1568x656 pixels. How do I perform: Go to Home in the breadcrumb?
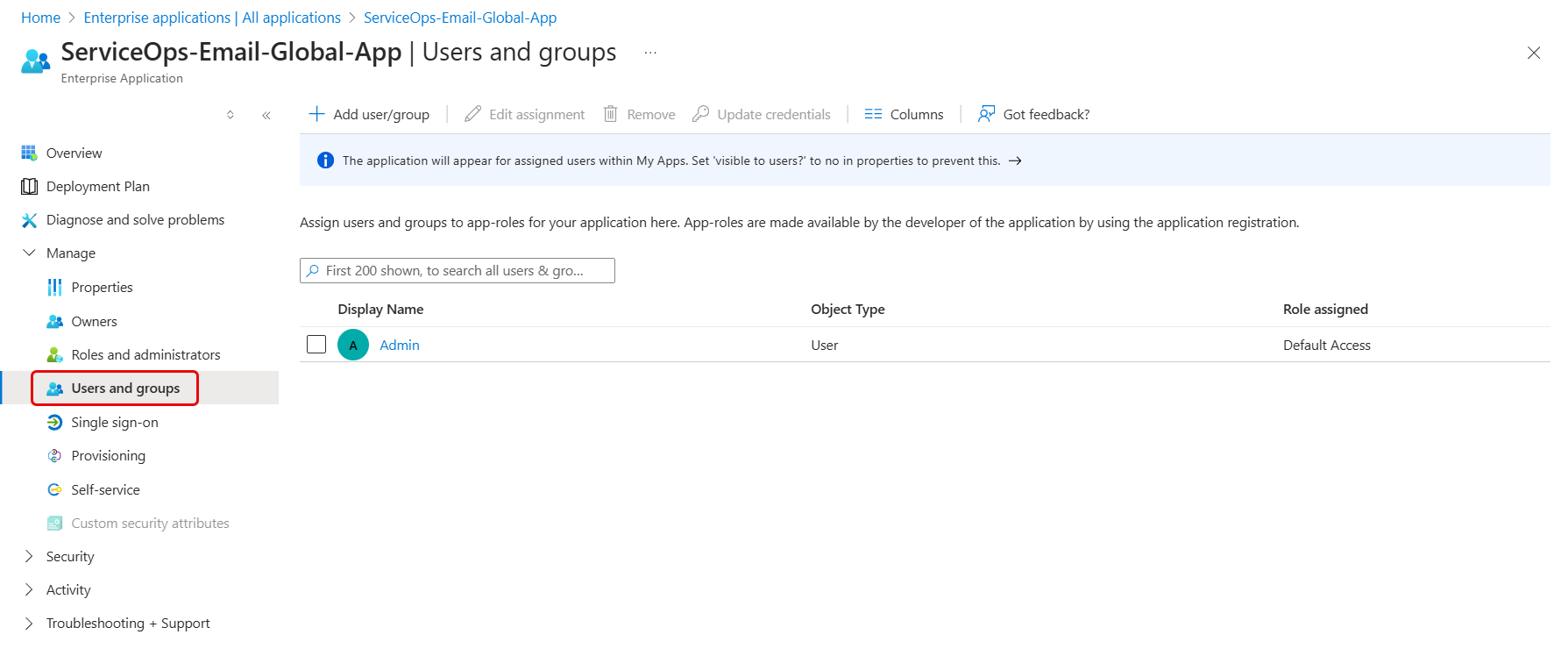click(40, 18)
